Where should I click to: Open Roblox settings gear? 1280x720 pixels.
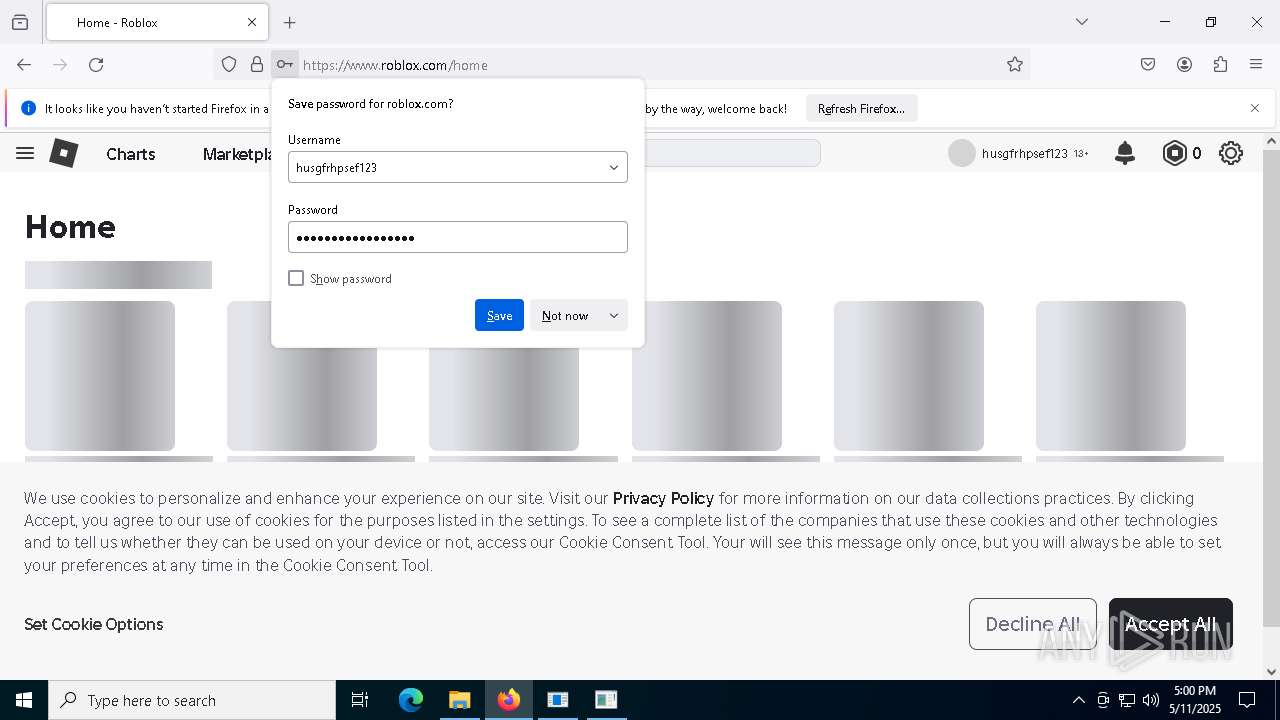1231,153
